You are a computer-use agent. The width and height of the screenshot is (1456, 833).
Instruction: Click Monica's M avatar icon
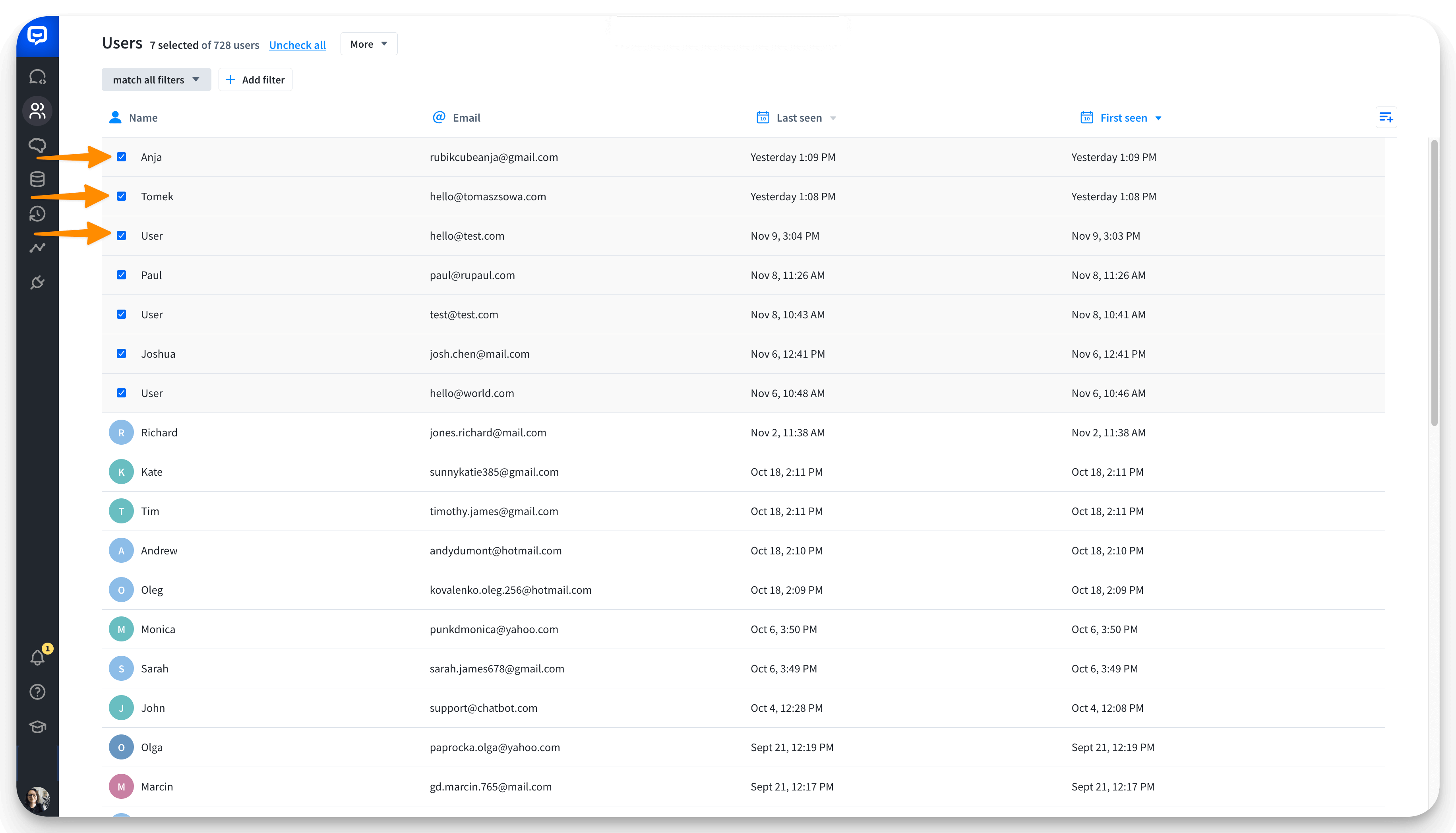click(x=121, y=630)
